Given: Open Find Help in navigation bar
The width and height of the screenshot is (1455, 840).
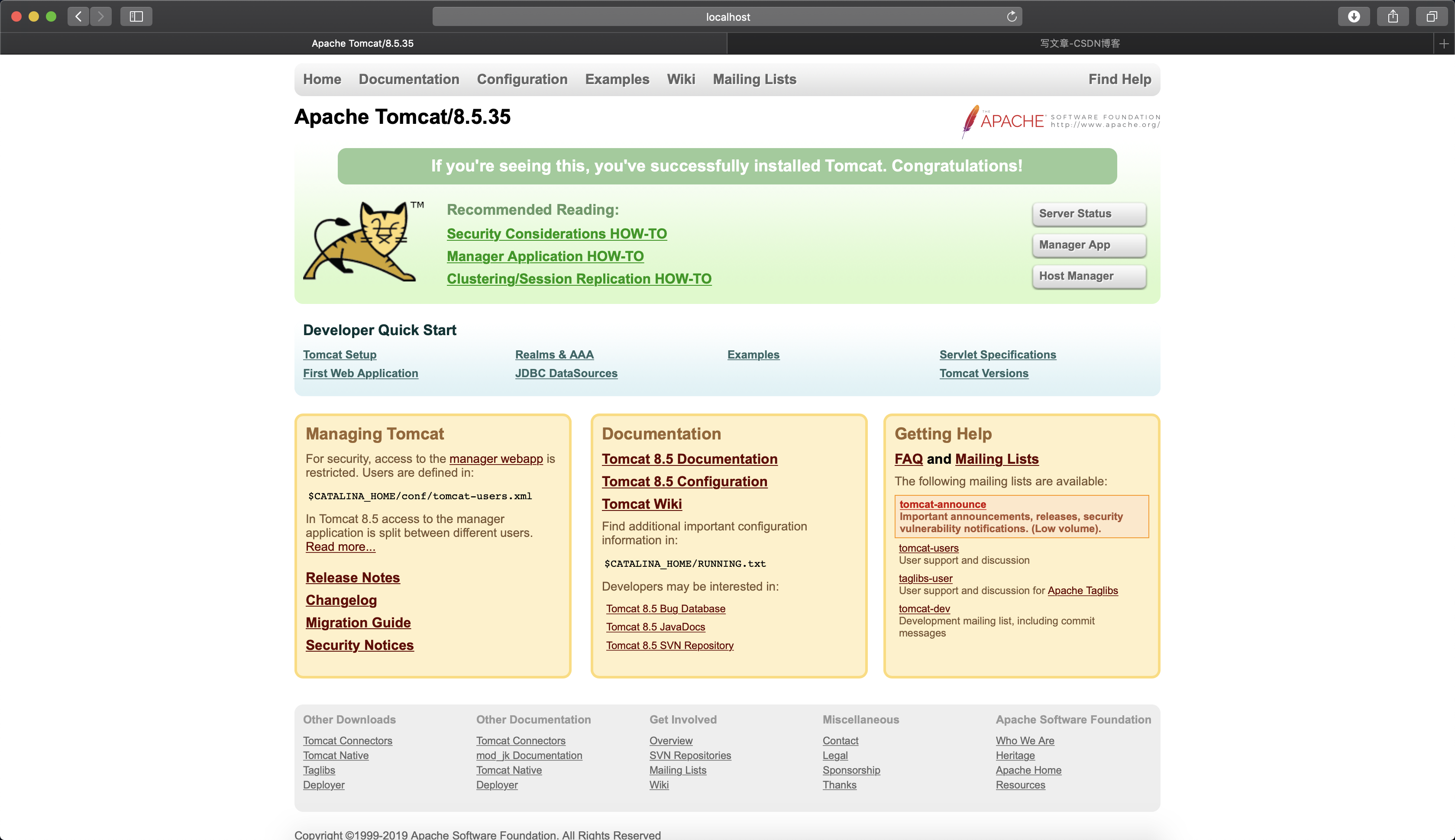Looking at the screenshot, I should (1119, 79).
